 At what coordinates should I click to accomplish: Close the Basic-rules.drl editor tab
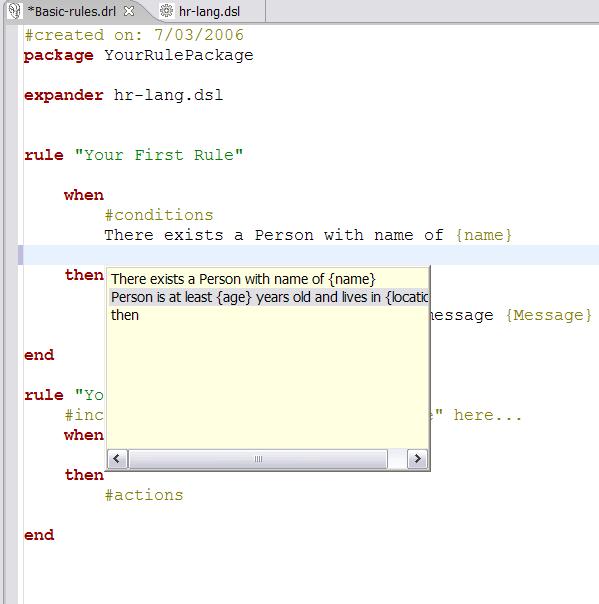click(129, 11)
